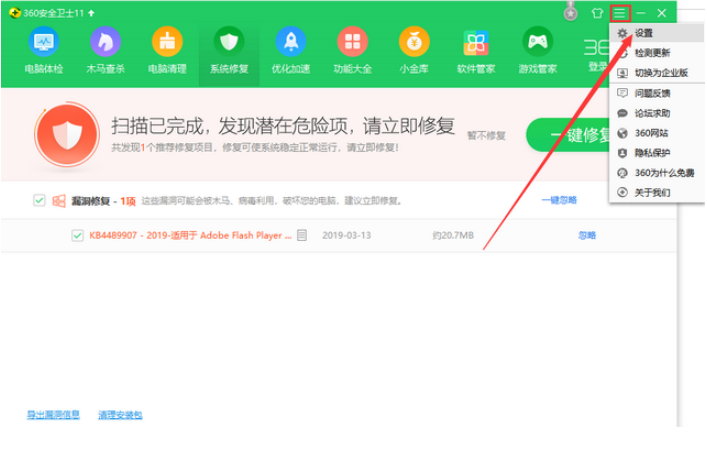Click the Windows icon beside 漏洞修复
The width and height of the screenshot is (707, 457).
point(59,201)
